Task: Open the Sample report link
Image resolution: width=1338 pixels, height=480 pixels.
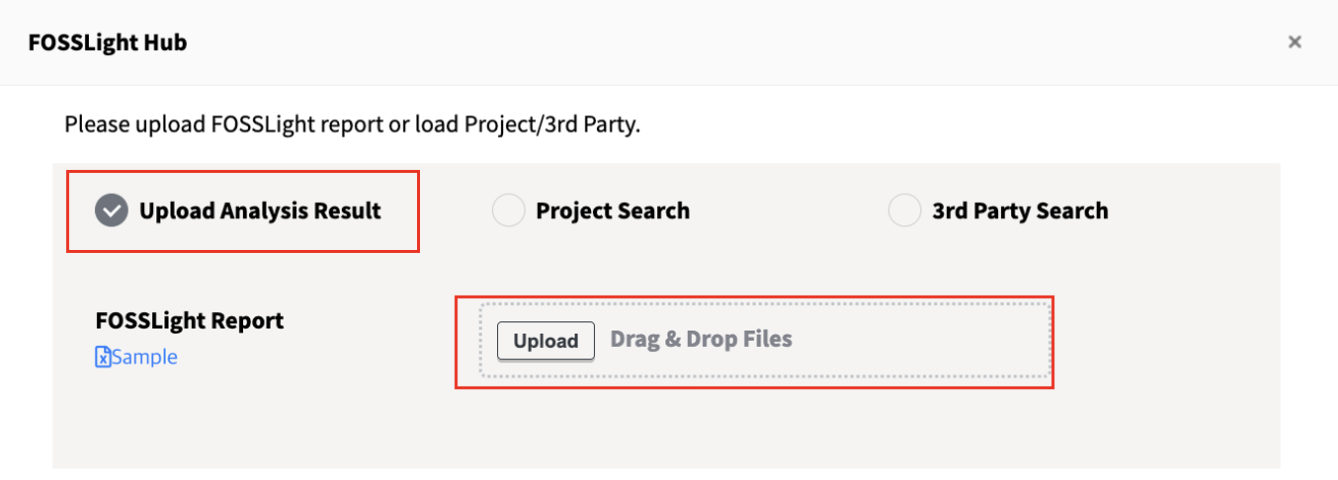Action: point(145,357)
